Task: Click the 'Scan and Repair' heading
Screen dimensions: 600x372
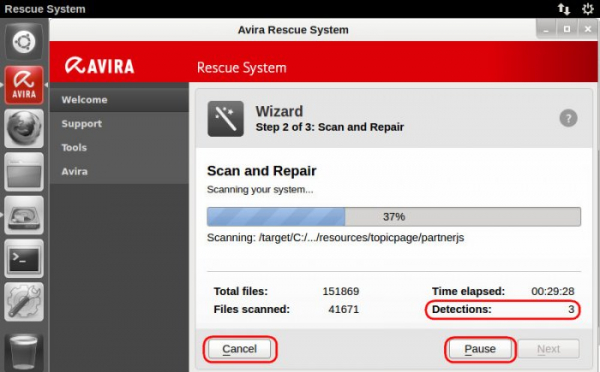Action: pos(261,171)
